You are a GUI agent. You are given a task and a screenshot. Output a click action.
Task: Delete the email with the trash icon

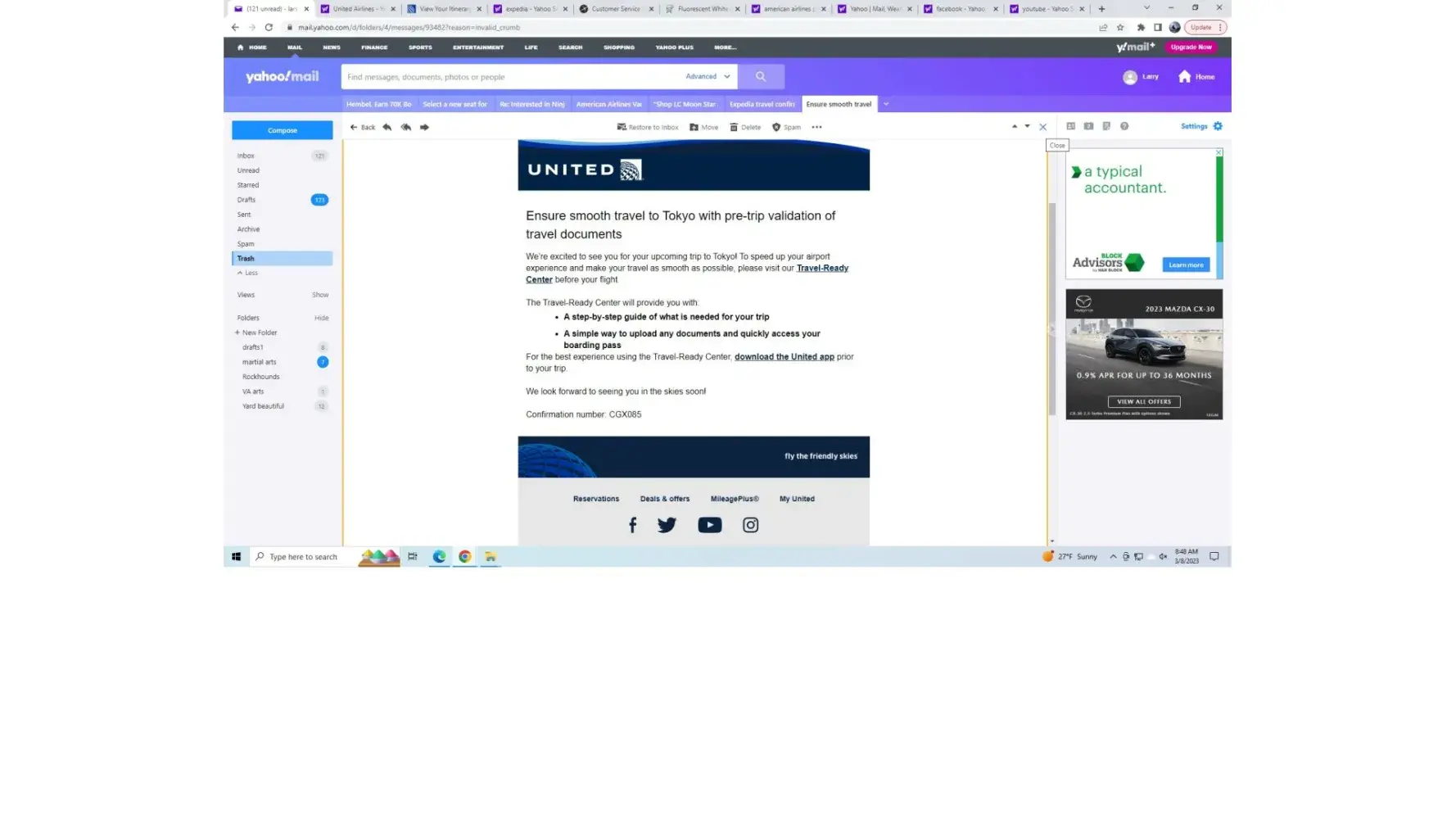744,127
